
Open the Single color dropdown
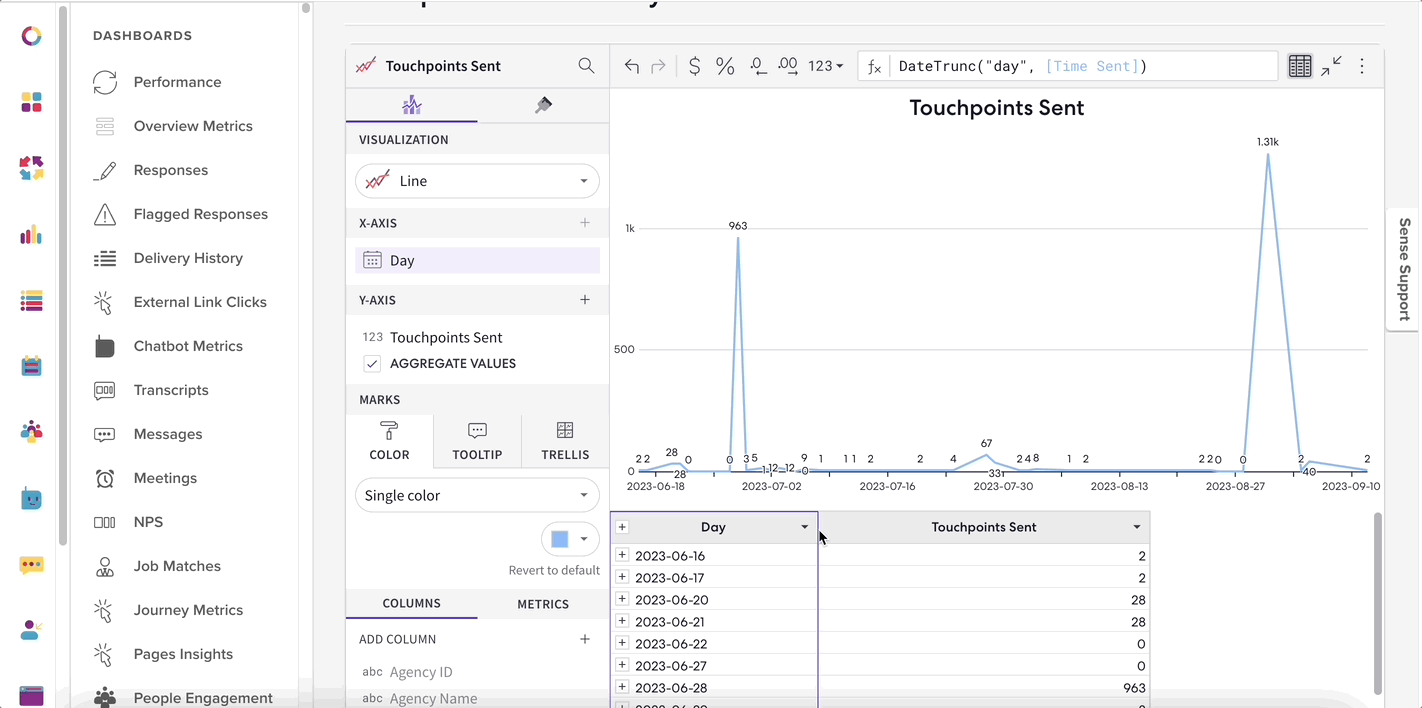pyautogui.click(x=477, y=495)
